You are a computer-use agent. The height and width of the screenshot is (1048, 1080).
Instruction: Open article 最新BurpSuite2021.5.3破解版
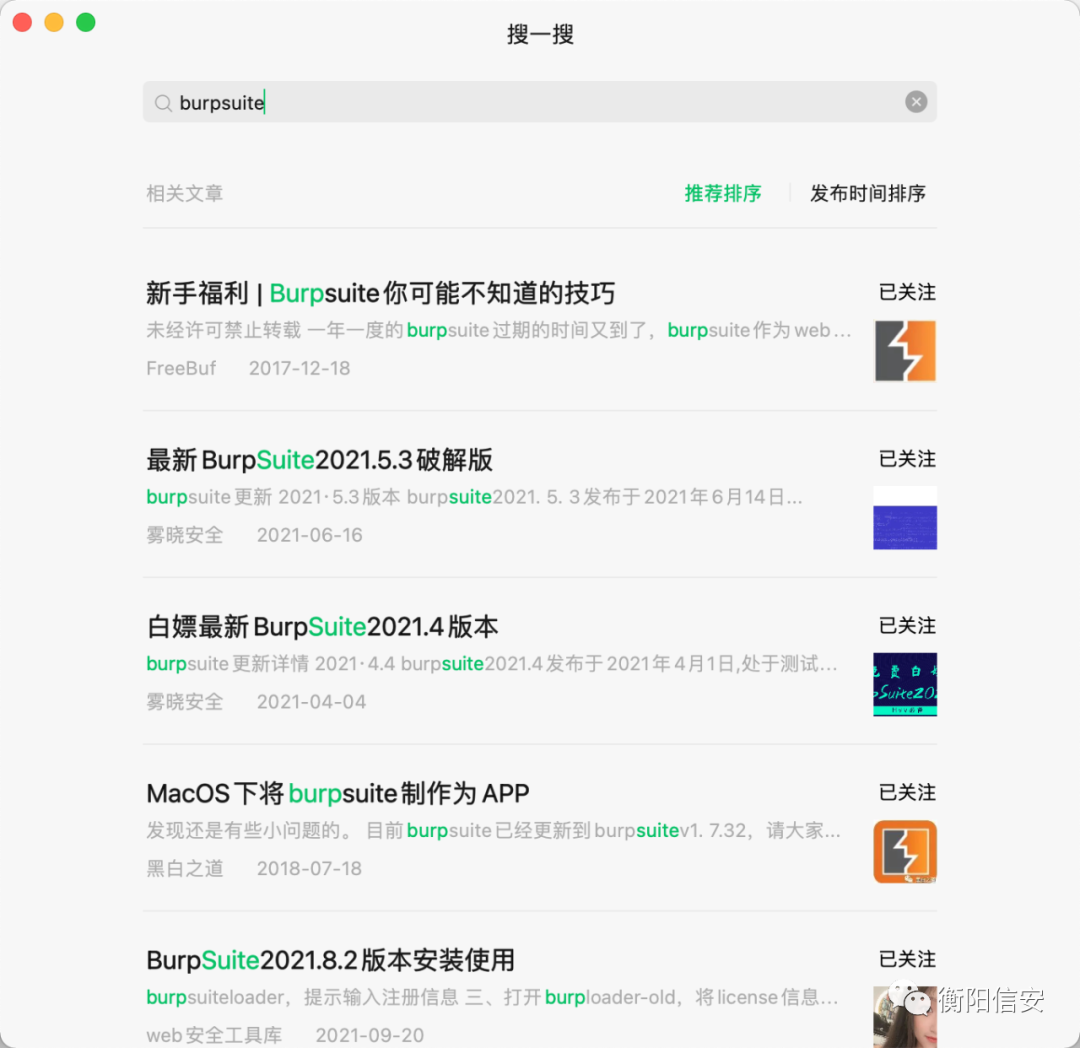tap(320, 460)
